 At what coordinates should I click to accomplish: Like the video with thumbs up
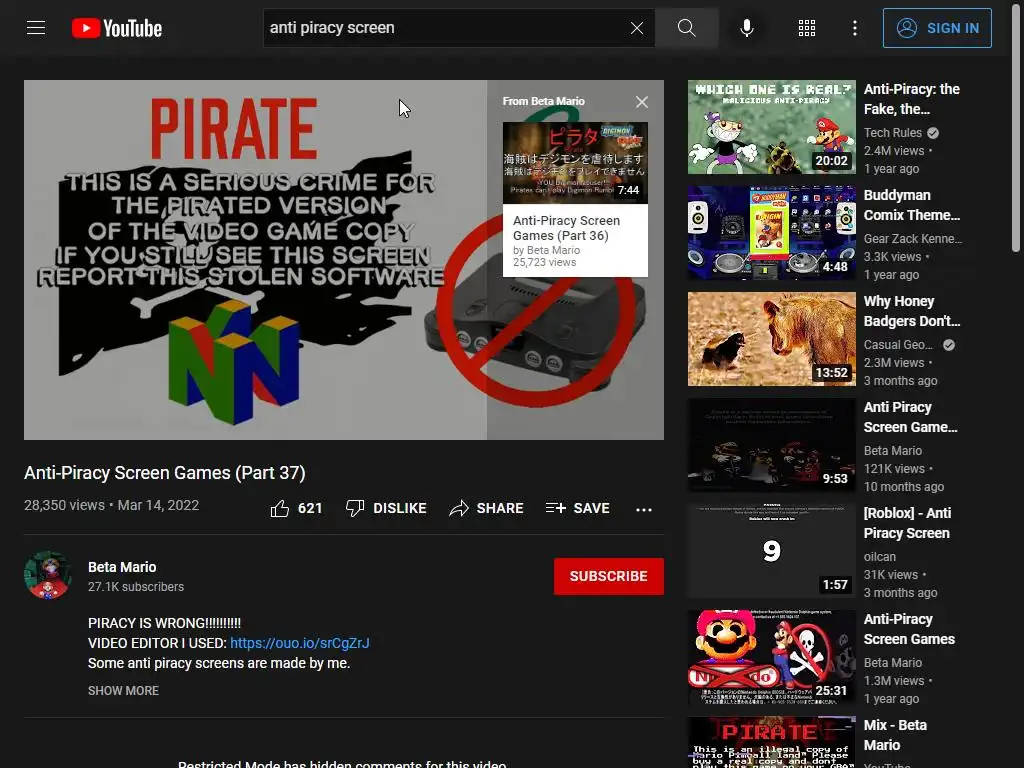click(x=280, y=508)
